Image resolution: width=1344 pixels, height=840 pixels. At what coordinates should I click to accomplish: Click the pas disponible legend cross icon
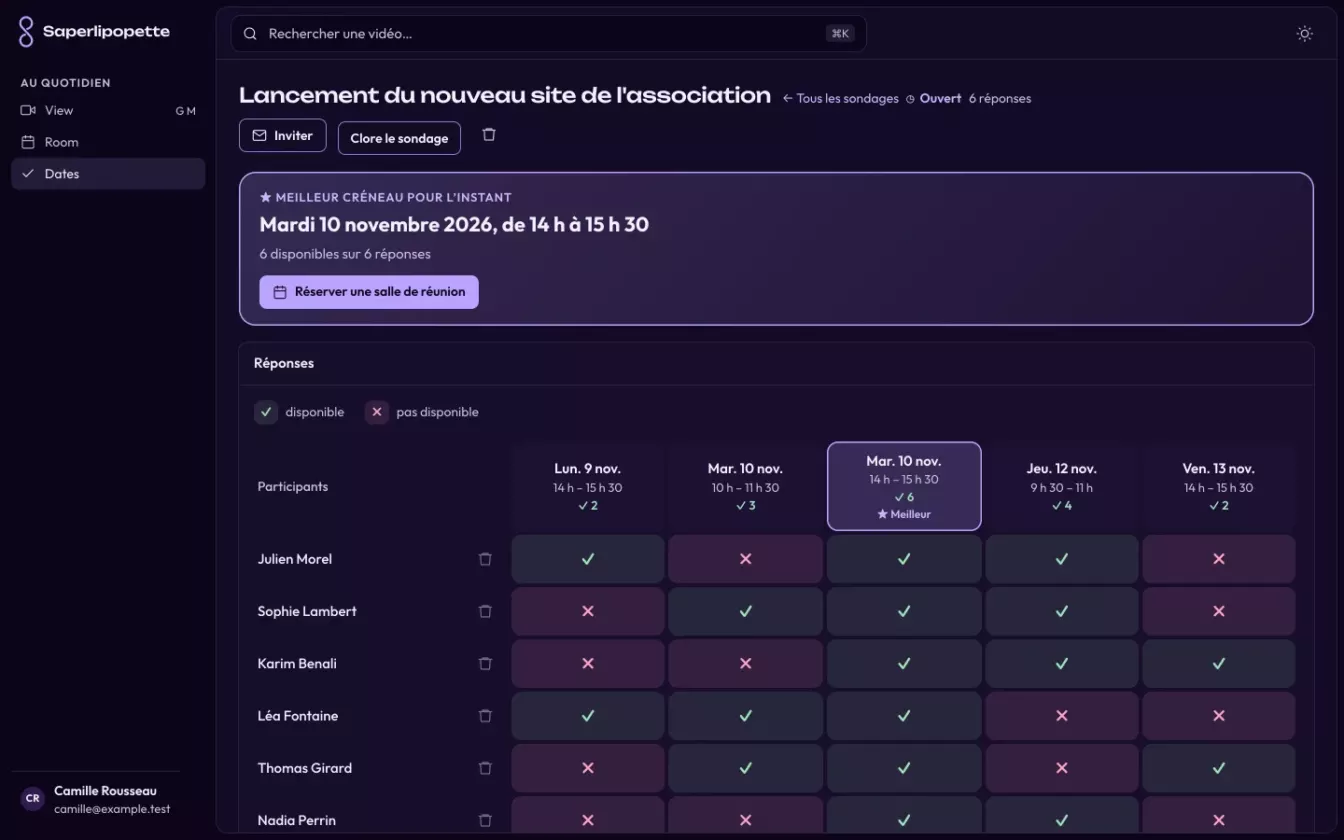pyautogui.click(x=377, y=412)
